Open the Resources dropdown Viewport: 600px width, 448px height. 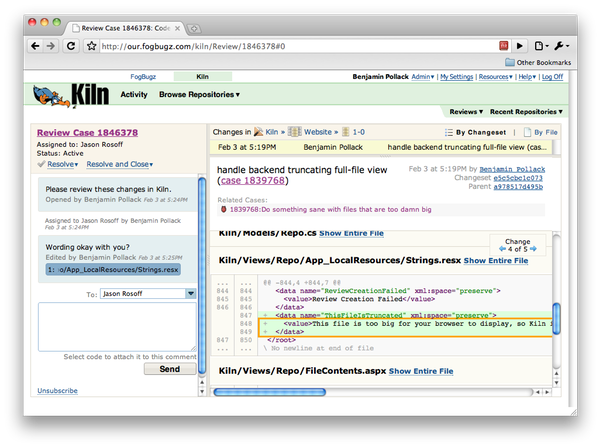pyautogui.click(x=495, y=77)
